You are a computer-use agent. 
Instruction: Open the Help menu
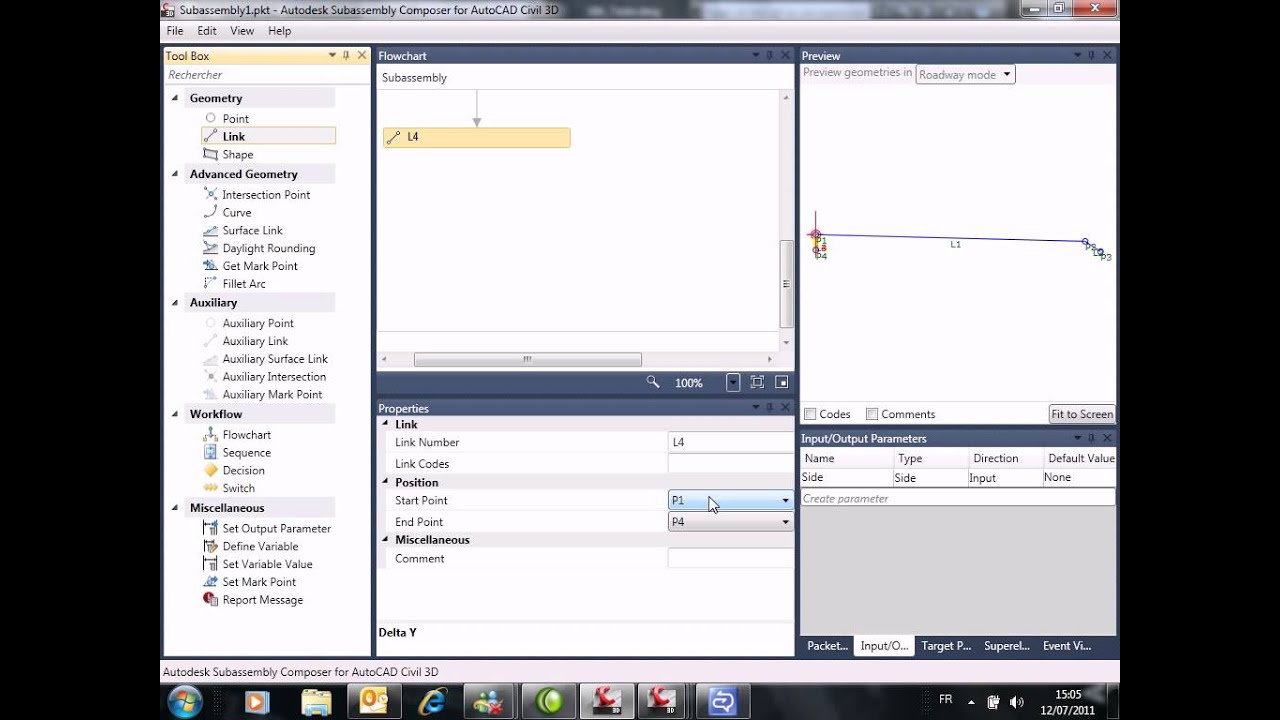[279, 31]
